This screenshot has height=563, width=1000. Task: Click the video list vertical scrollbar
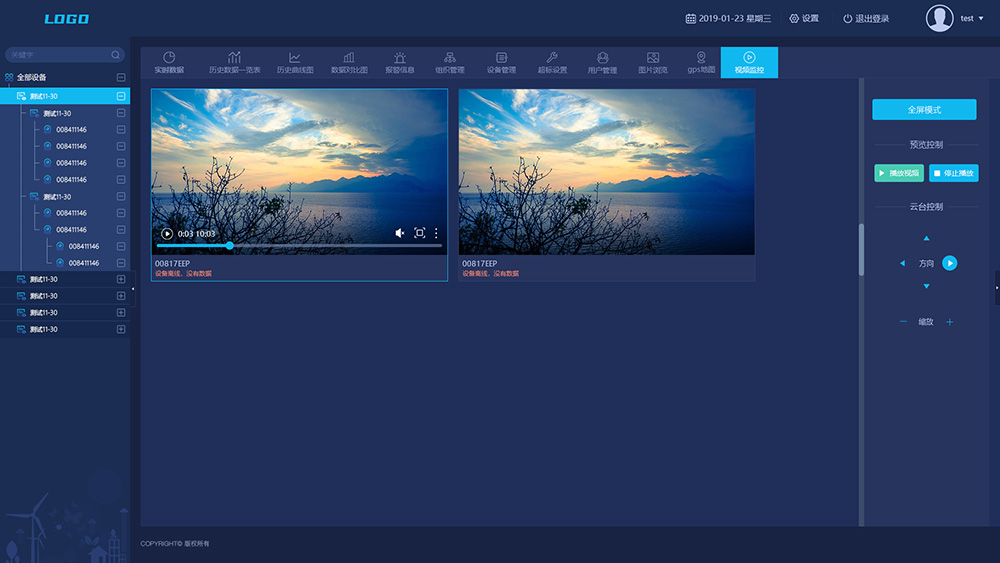point(862,249)
